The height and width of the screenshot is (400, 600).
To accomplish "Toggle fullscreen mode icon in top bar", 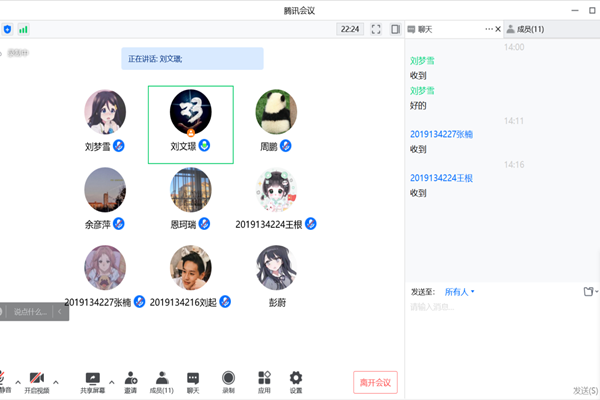I will [376, 29].
